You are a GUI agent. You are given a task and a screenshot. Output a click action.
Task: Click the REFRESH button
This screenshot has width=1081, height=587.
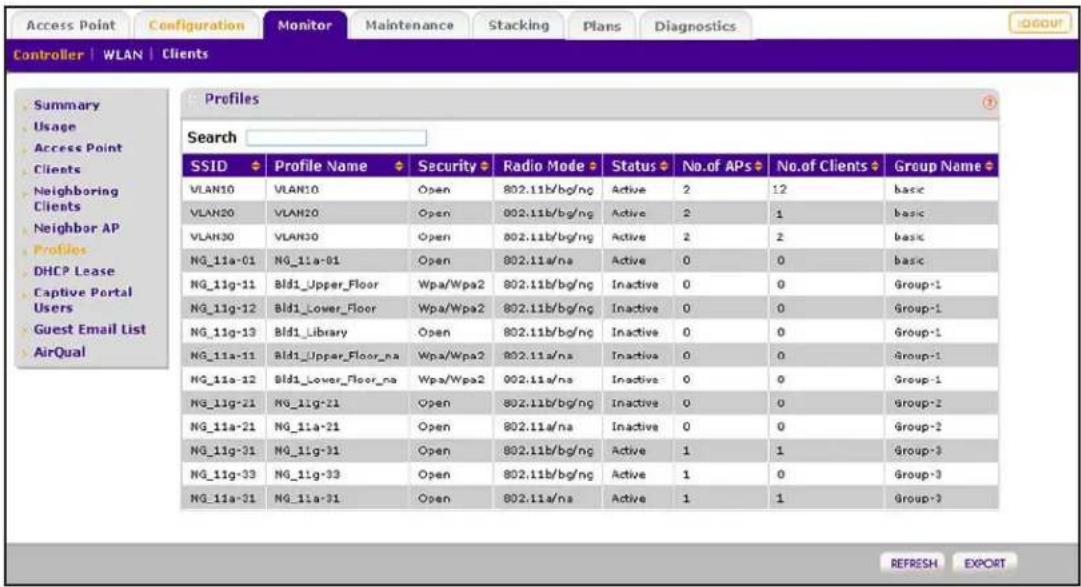click(x=913, y=564)
